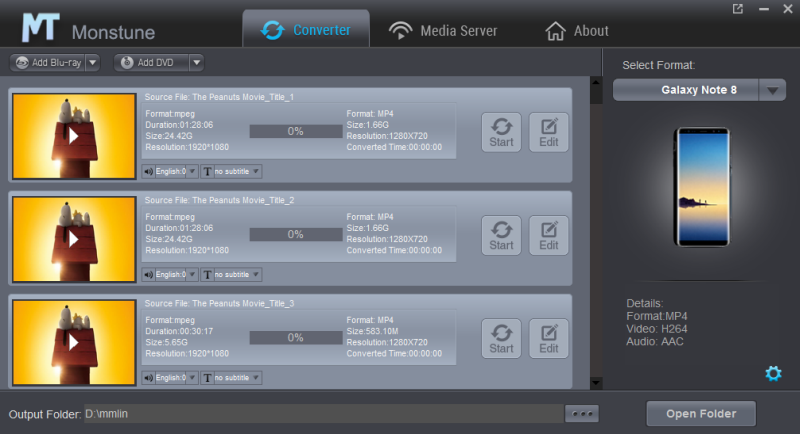
Task: Open Galaxy Note 8 format dropdown
Action: (772, 90)
